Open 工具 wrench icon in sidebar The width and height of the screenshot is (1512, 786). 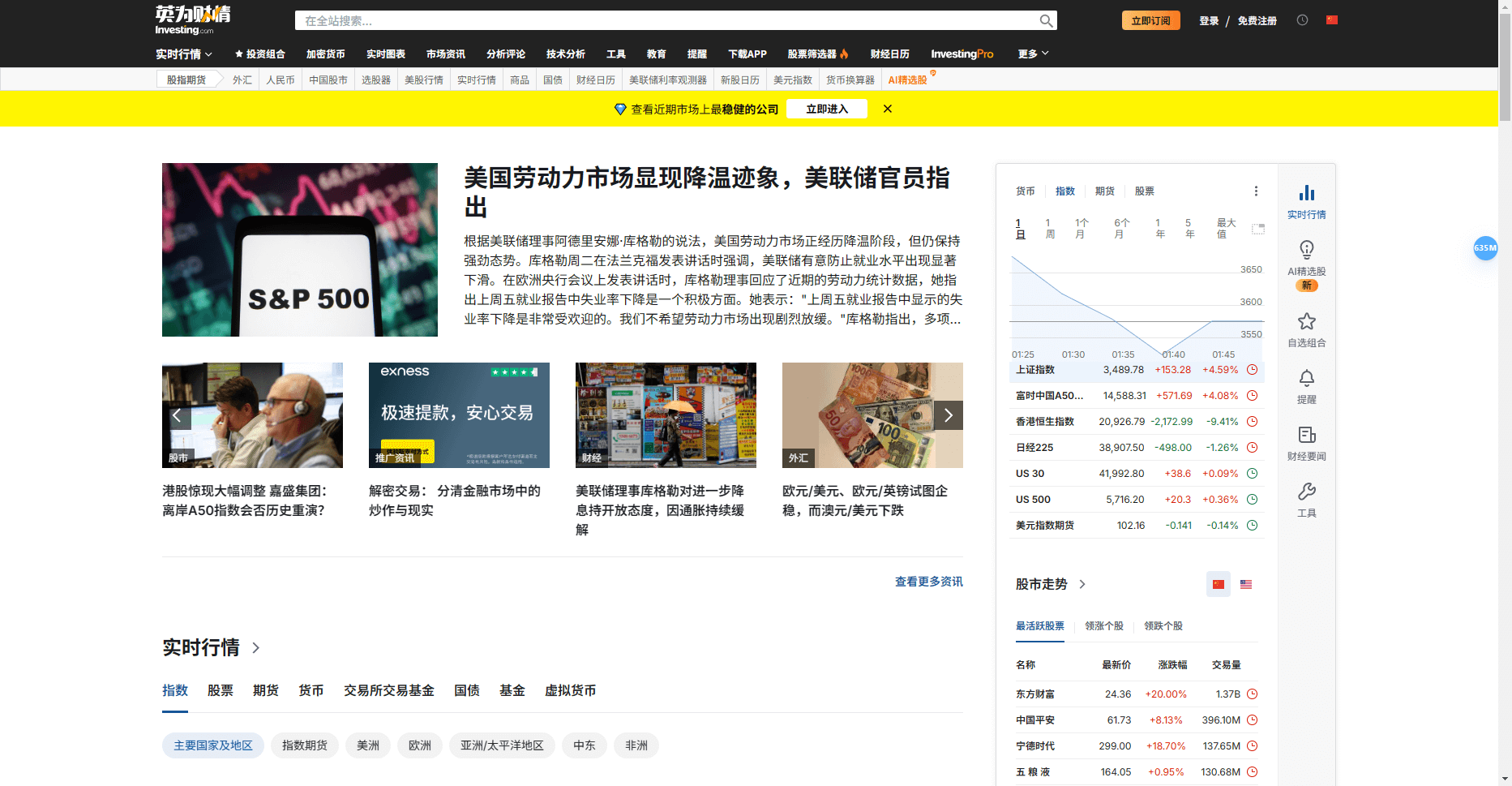(x=1307, y=492)
